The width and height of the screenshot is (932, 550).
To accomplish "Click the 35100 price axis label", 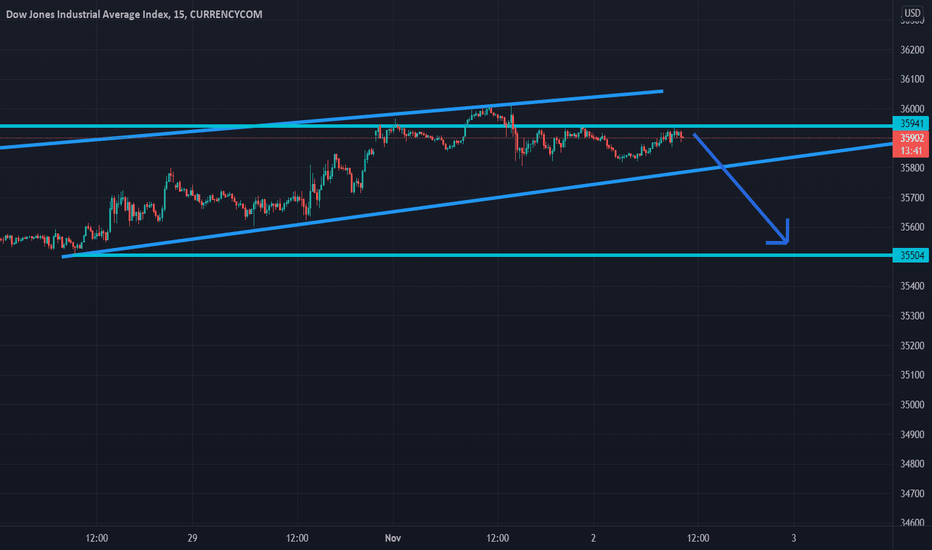I will [912, 375].
